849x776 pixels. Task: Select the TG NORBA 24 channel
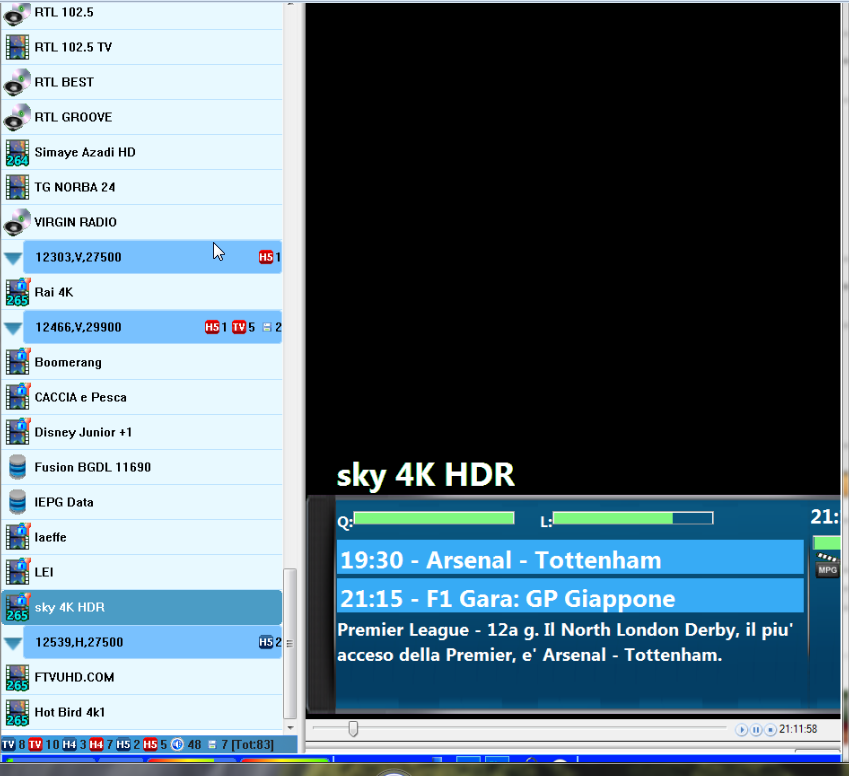click(142, 187)
